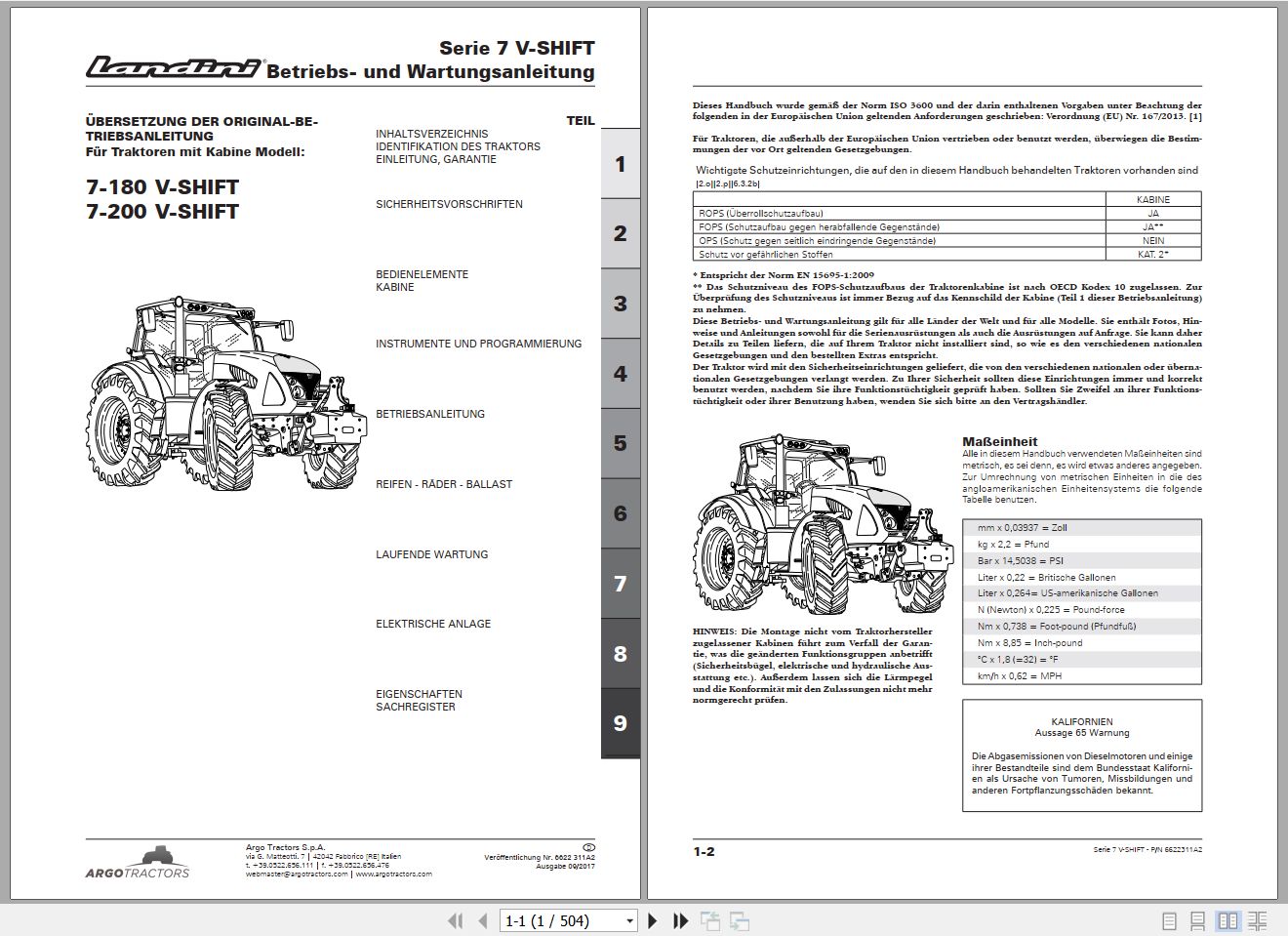
Task: Click the webmaster@argotractors.com email
Action: point(296,875)
